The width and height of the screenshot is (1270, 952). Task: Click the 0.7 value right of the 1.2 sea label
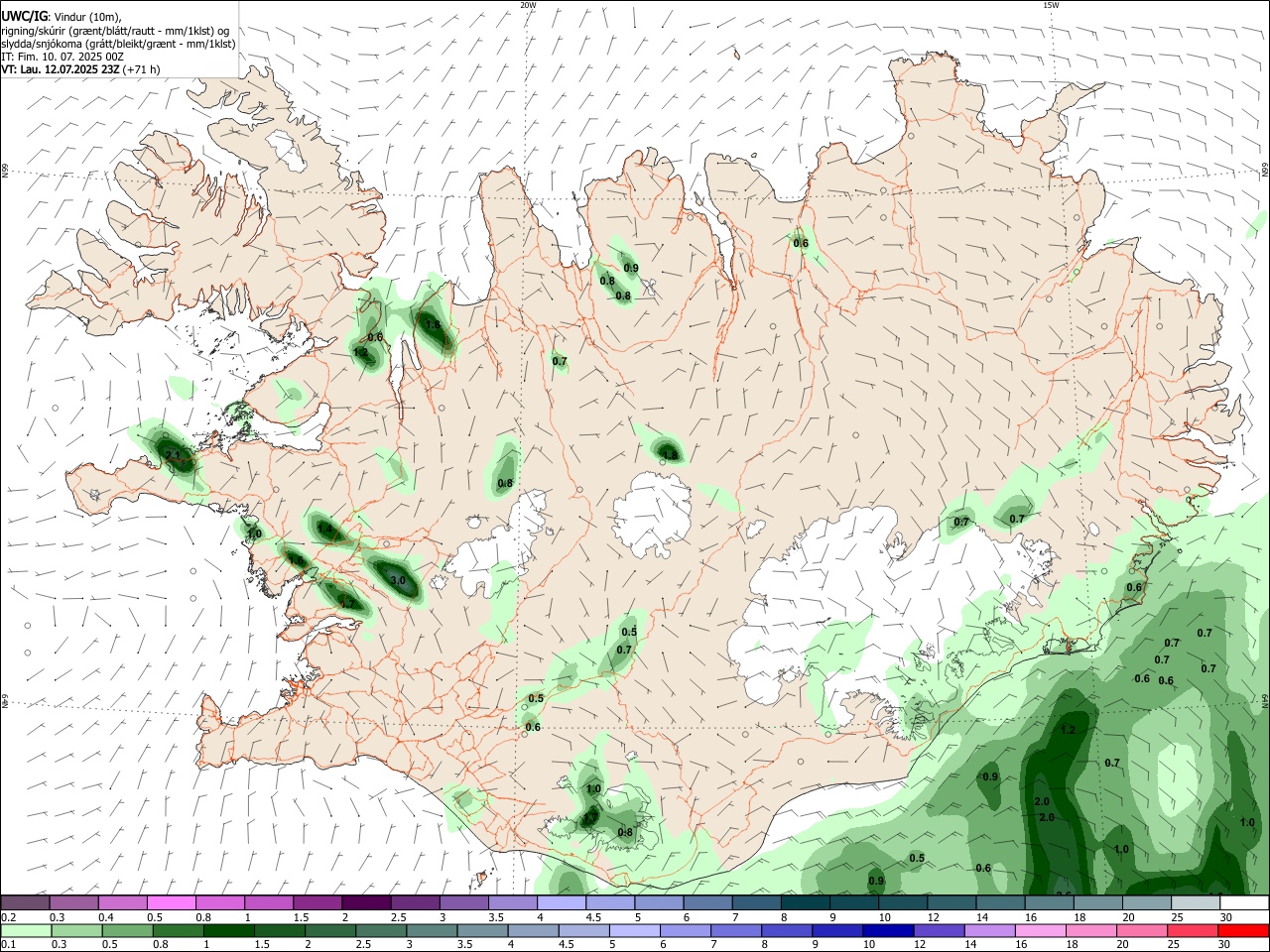1112,764
